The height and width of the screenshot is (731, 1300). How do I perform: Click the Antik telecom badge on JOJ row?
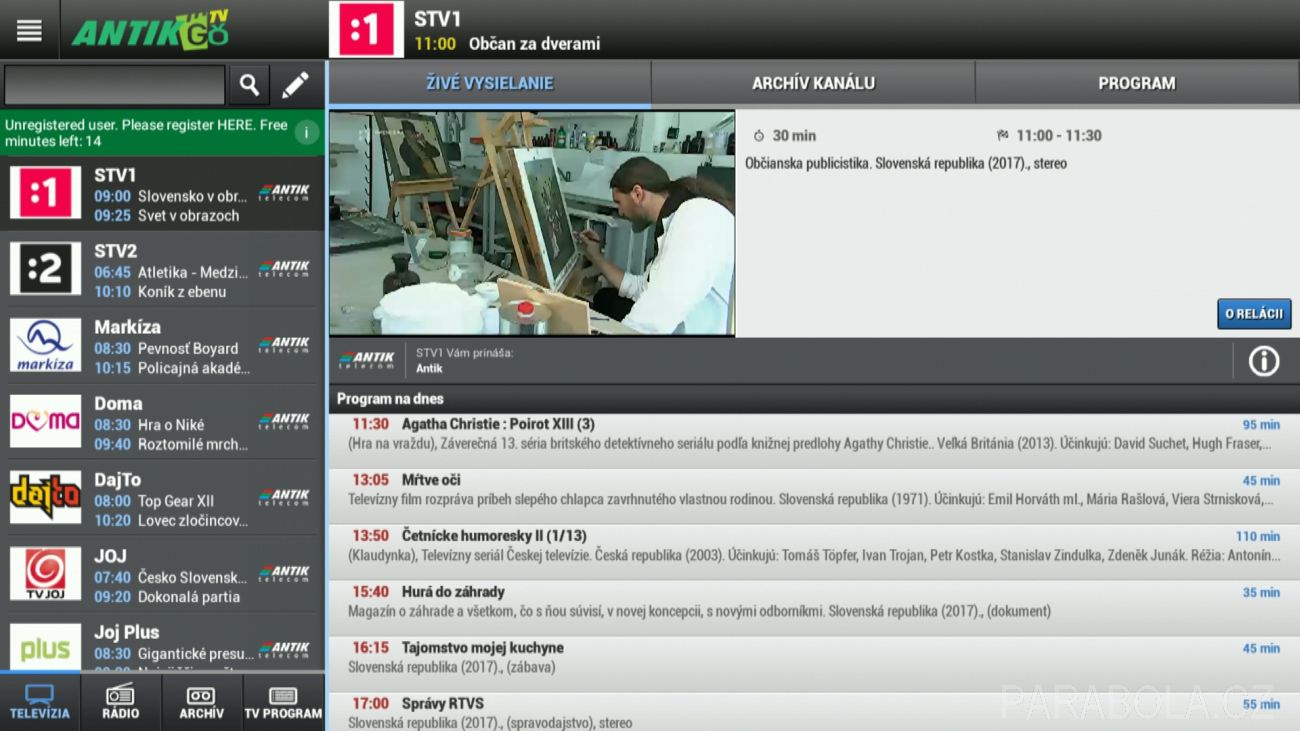[x=284, y=573]
